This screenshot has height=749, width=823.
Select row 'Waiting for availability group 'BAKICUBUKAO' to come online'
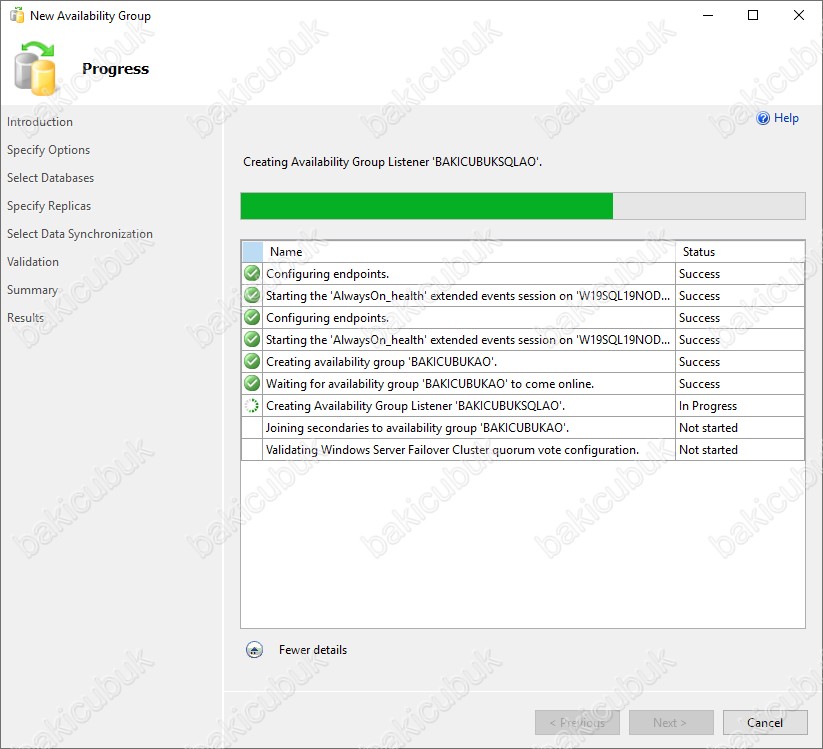coord(523,384)
